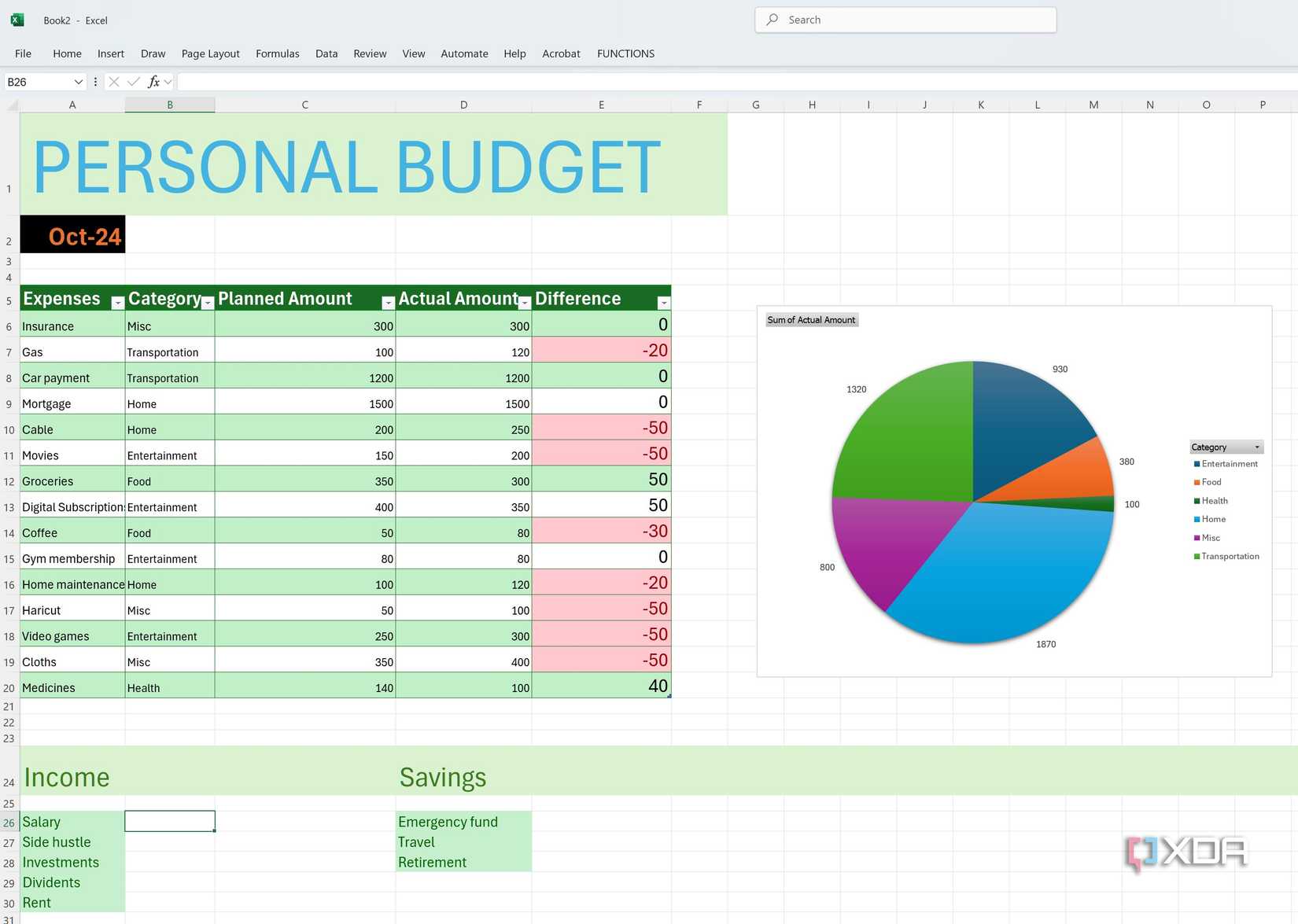This screenshot has width=1298, height=924.
Task: Click the Cancel (X) icon in formula bar
Action: tap(114, 81)
